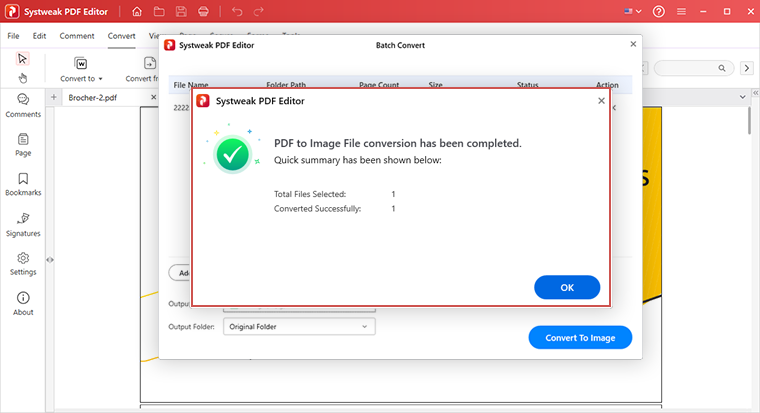Image resolution: width=760 pixels, height=413 pixels.
Task: Click the Open folder icon
Action: coord(159,12)
